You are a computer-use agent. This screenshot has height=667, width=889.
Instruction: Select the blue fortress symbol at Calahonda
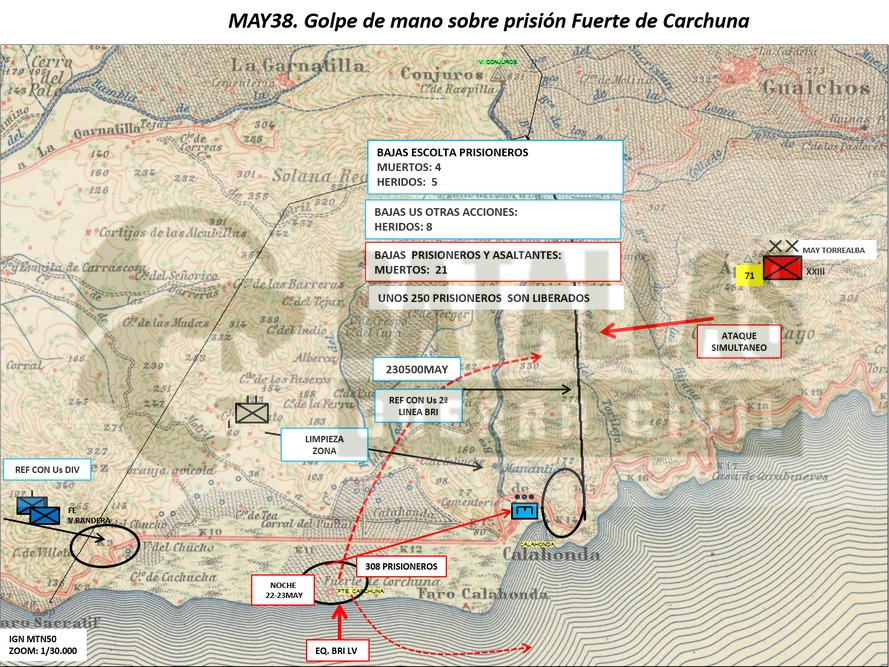(x=524, y=511)
